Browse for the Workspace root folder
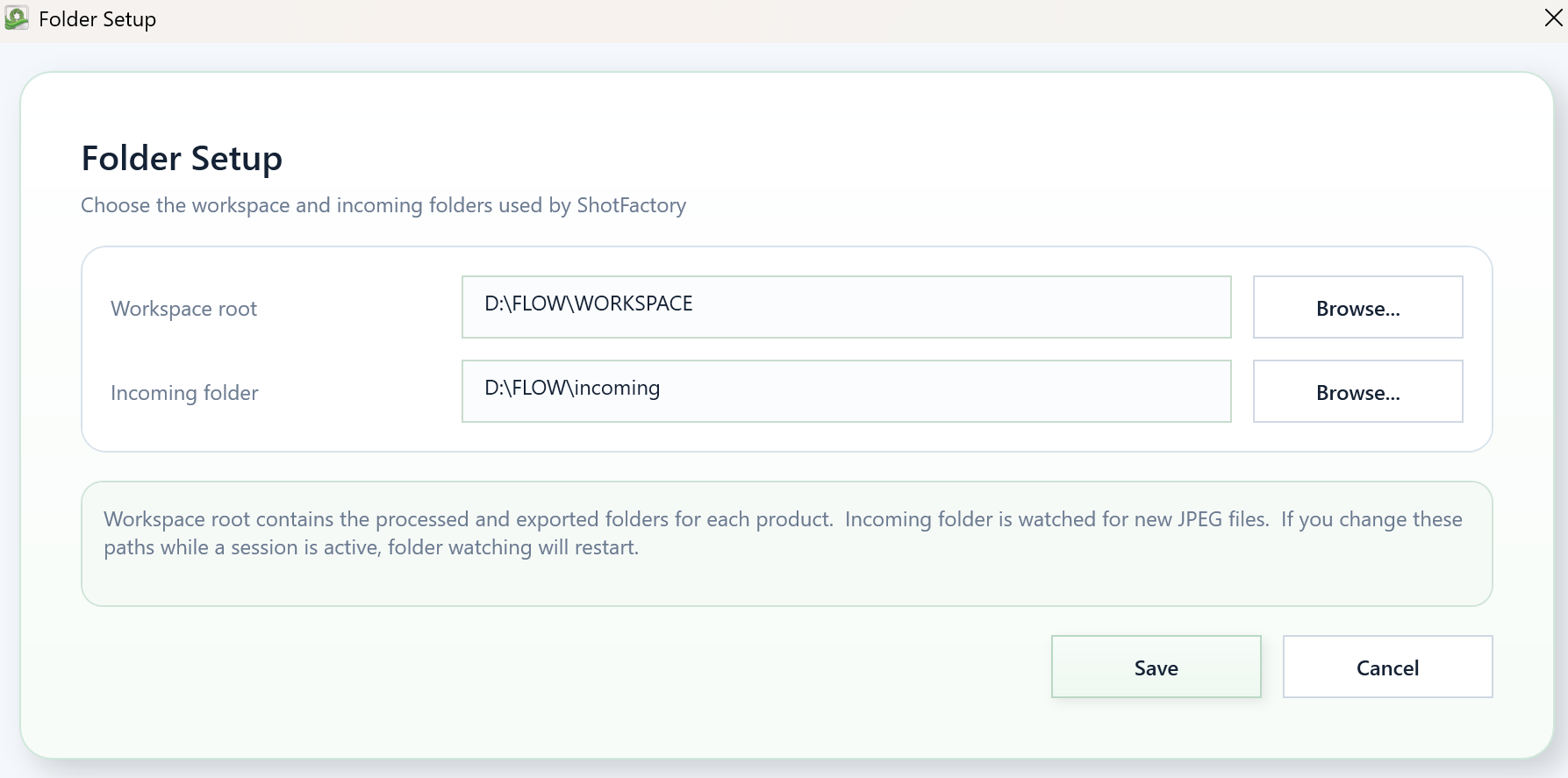1568x778 pixels. [1357, 307]
